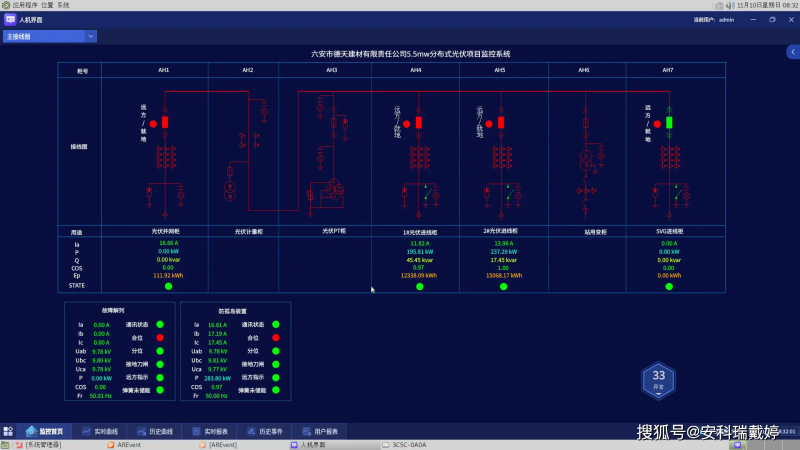Expand the side panel arrow at right edge
Viewport: 800px width, 450px height.
click(x=793, y=52)
